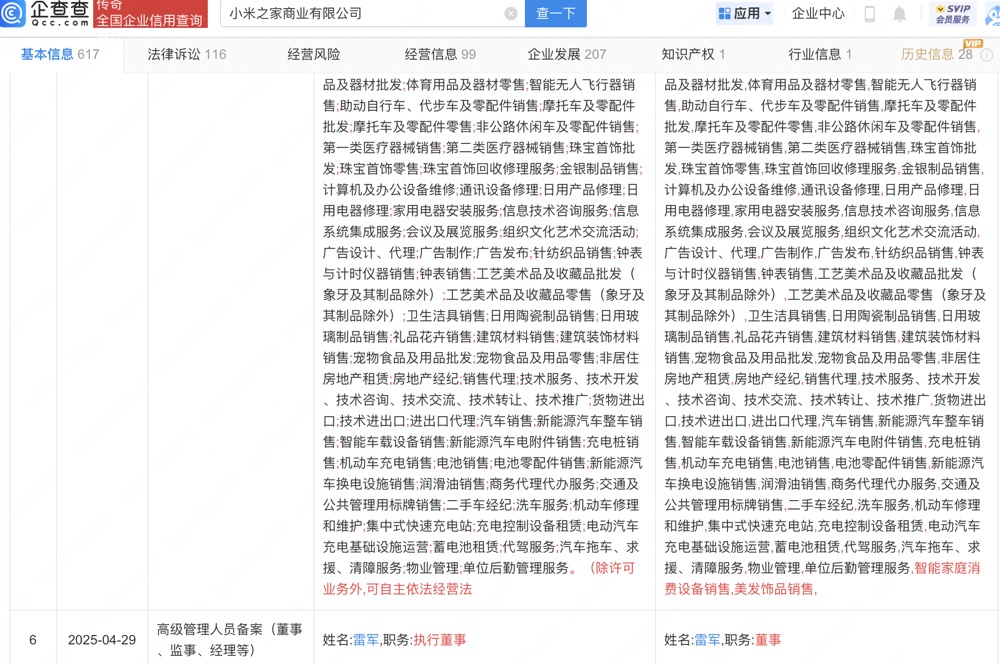Click the 高级管理人员备案 change item text
Screen dimensions: 1000x664
(x=230, y=640)
